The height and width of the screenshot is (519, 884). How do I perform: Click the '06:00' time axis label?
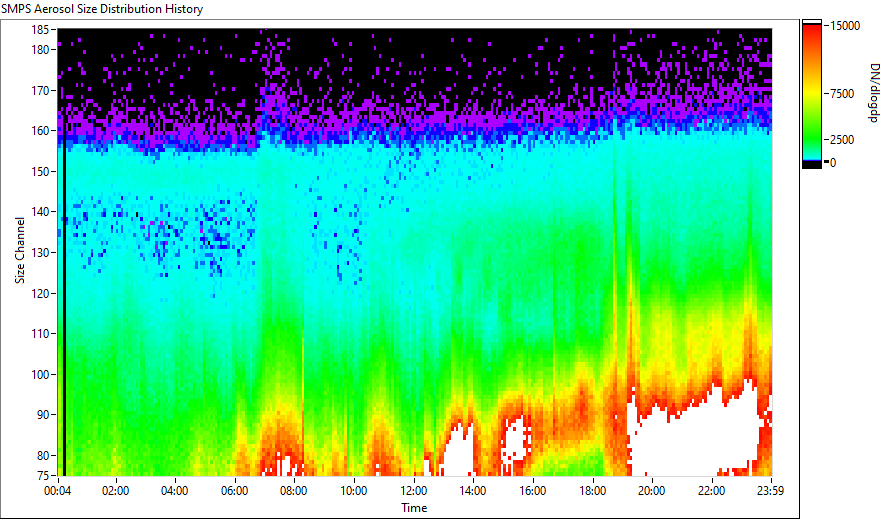click(235, 491)
